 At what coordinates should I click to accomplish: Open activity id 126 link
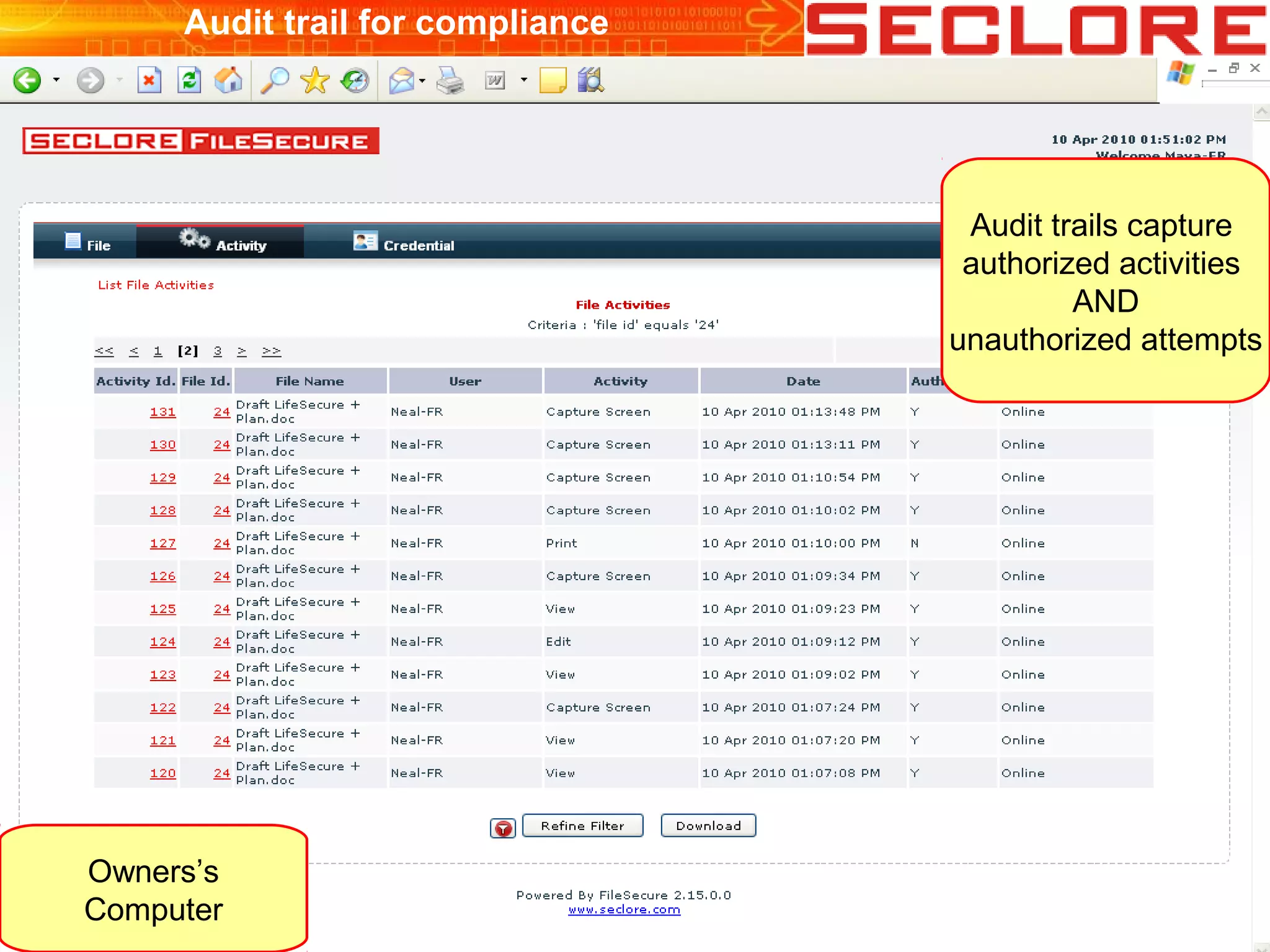(x=162, y=576)
